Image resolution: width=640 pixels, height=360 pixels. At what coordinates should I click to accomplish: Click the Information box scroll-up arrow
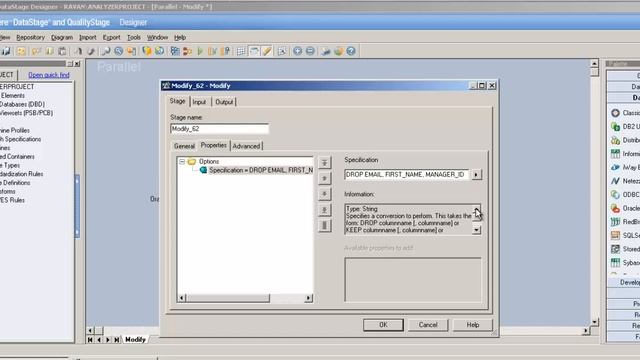point(476,209)
